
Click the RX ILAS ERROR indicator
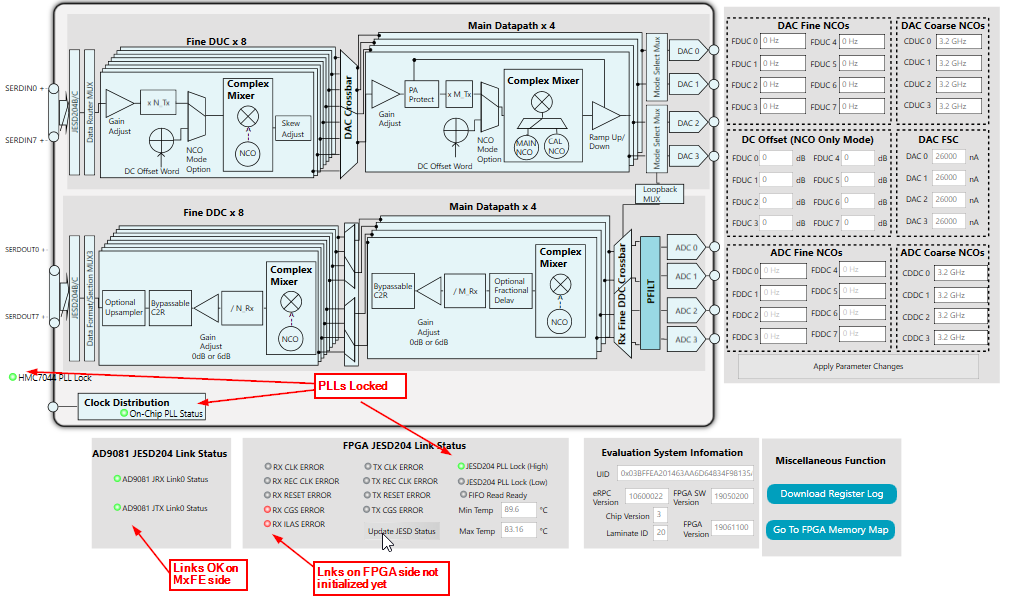[267, 524]
